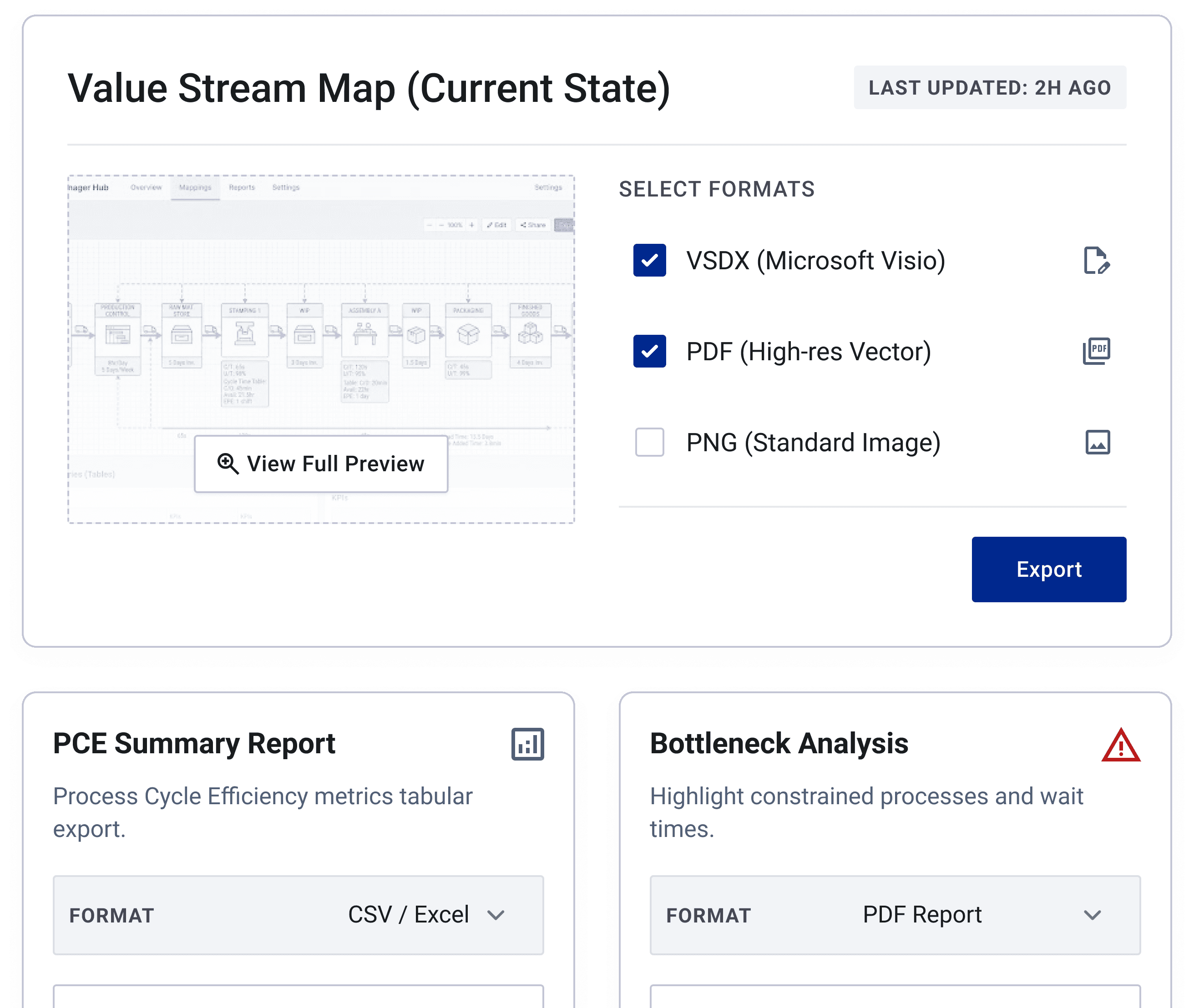The width and height of the screenshot is (1194, 1008).
Task: Click the PCE Summary Report chart icon
Action: pyautogui.click(x=527, y=744)
